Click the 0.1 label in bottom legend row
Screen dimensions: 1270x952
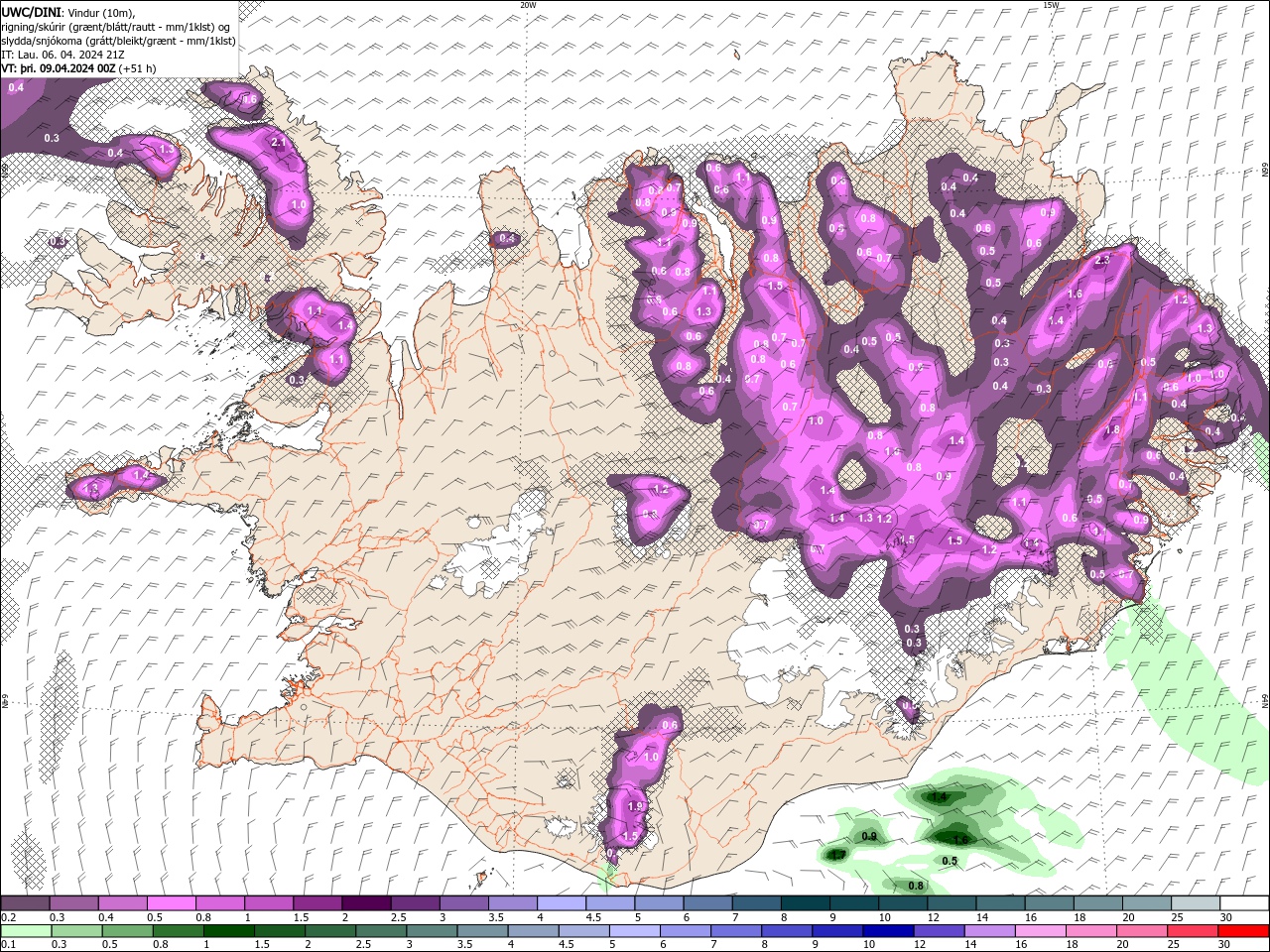tap(8, 944)
